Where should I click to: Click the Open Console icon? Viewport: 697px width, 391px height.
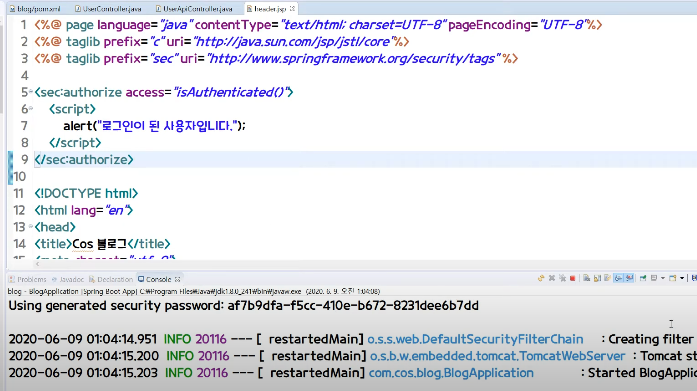(x=673, y=278)
